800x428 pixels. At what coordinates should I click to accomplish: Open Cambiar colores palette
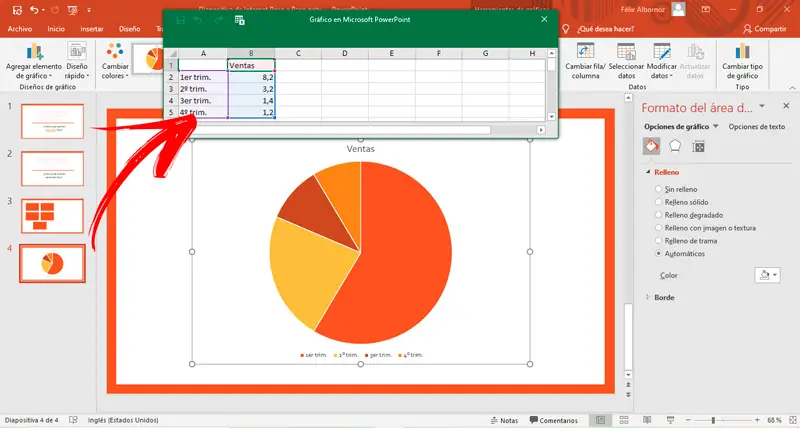pyautogui.click(x=115, y=61)
